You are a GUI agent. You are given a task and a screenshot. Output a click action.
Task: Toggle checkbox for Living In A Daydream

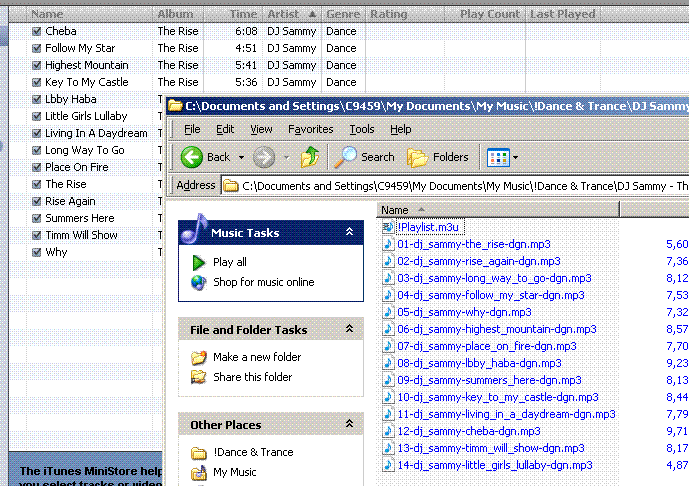pyautogui.click(x=36, y=133)
